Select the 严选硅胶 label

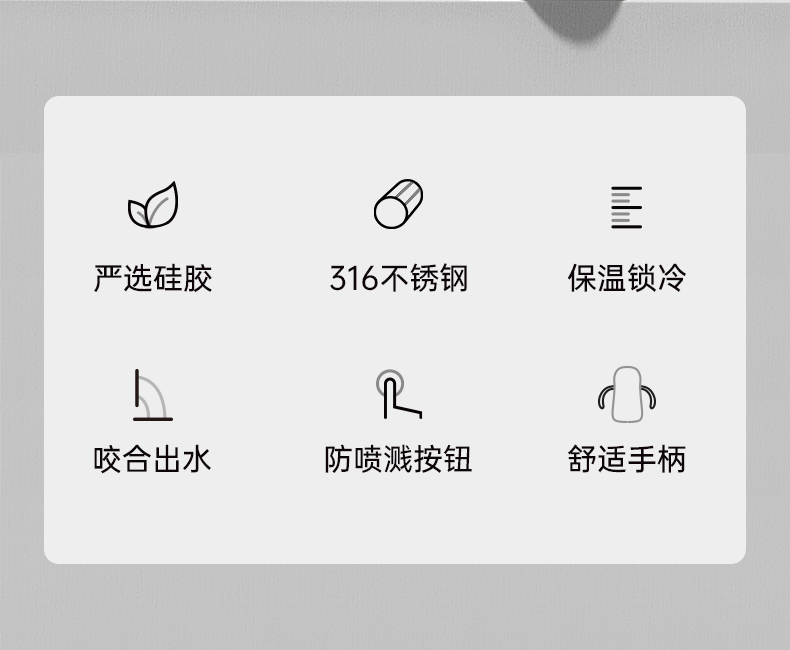(153, 278)
